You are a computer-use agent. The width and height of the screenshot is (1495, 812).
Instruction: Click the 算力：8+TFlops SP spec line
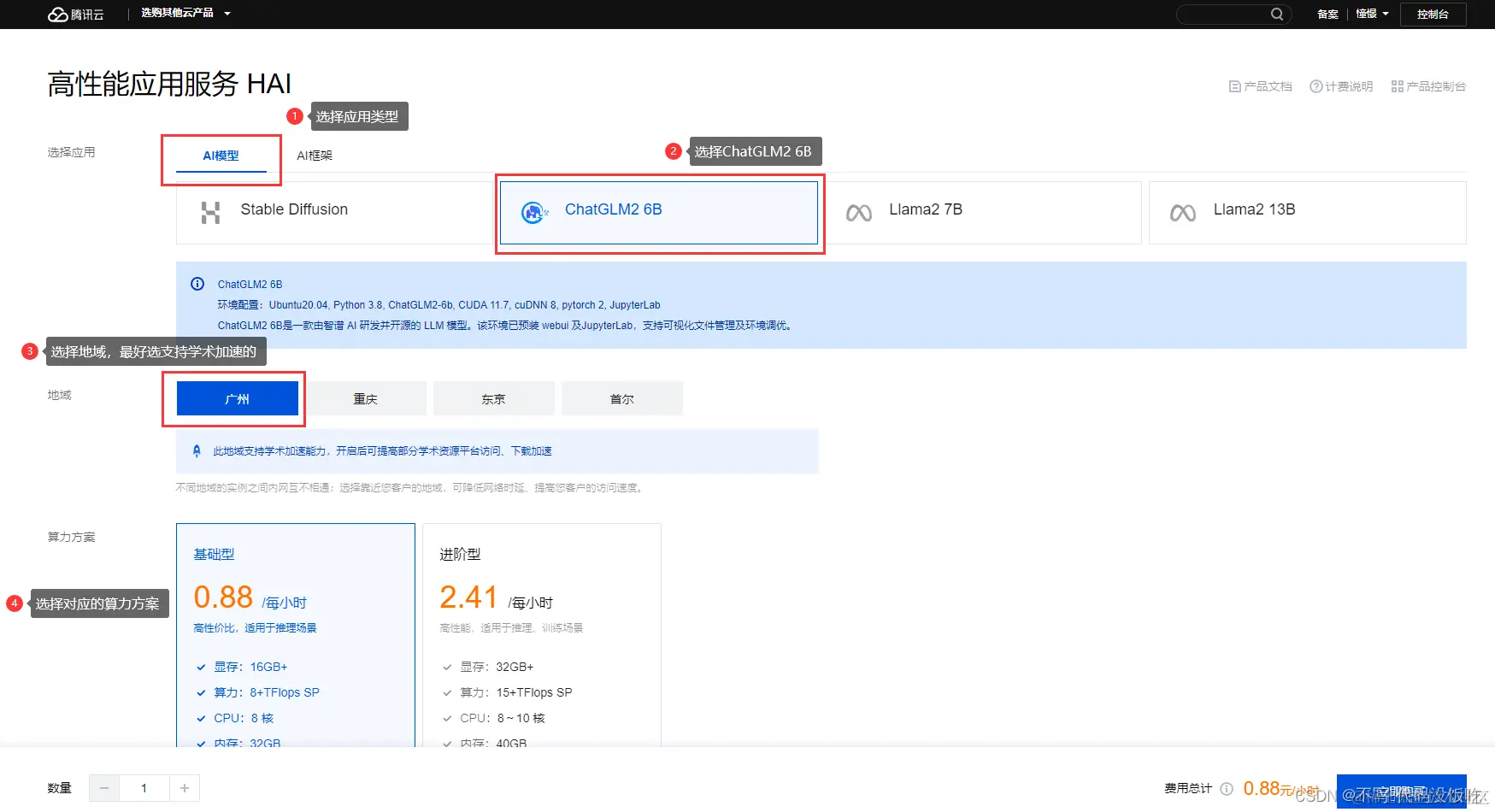tap(267, 692)
